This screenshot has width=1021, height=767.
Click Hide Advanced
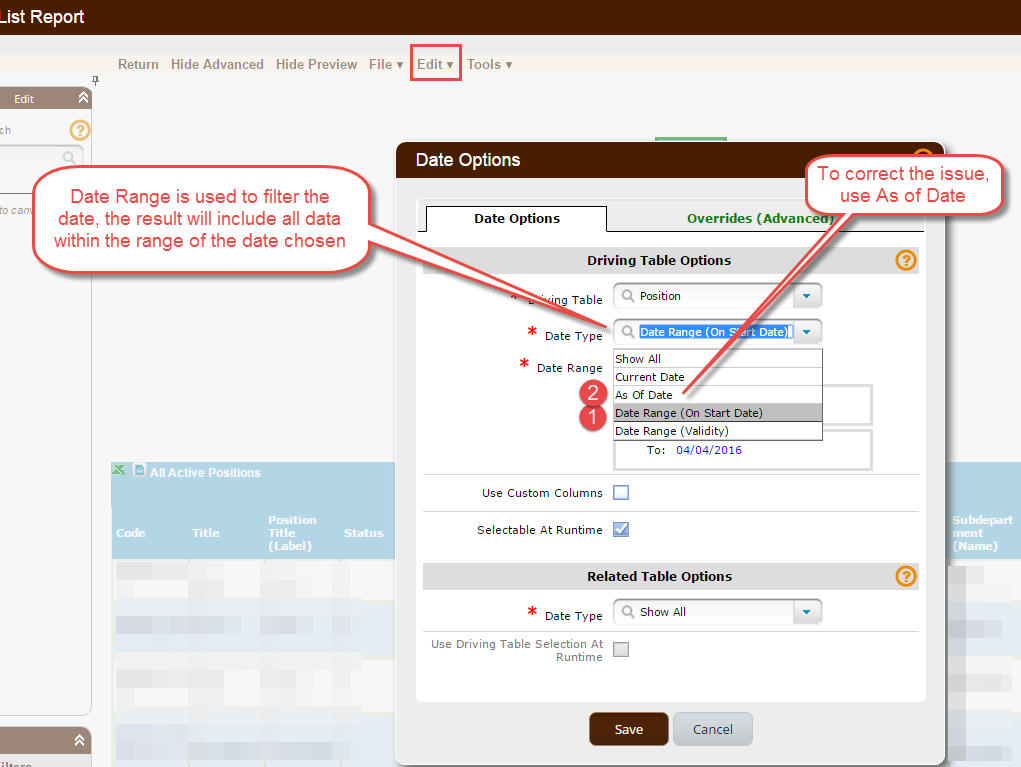click(x=217, y=64)
